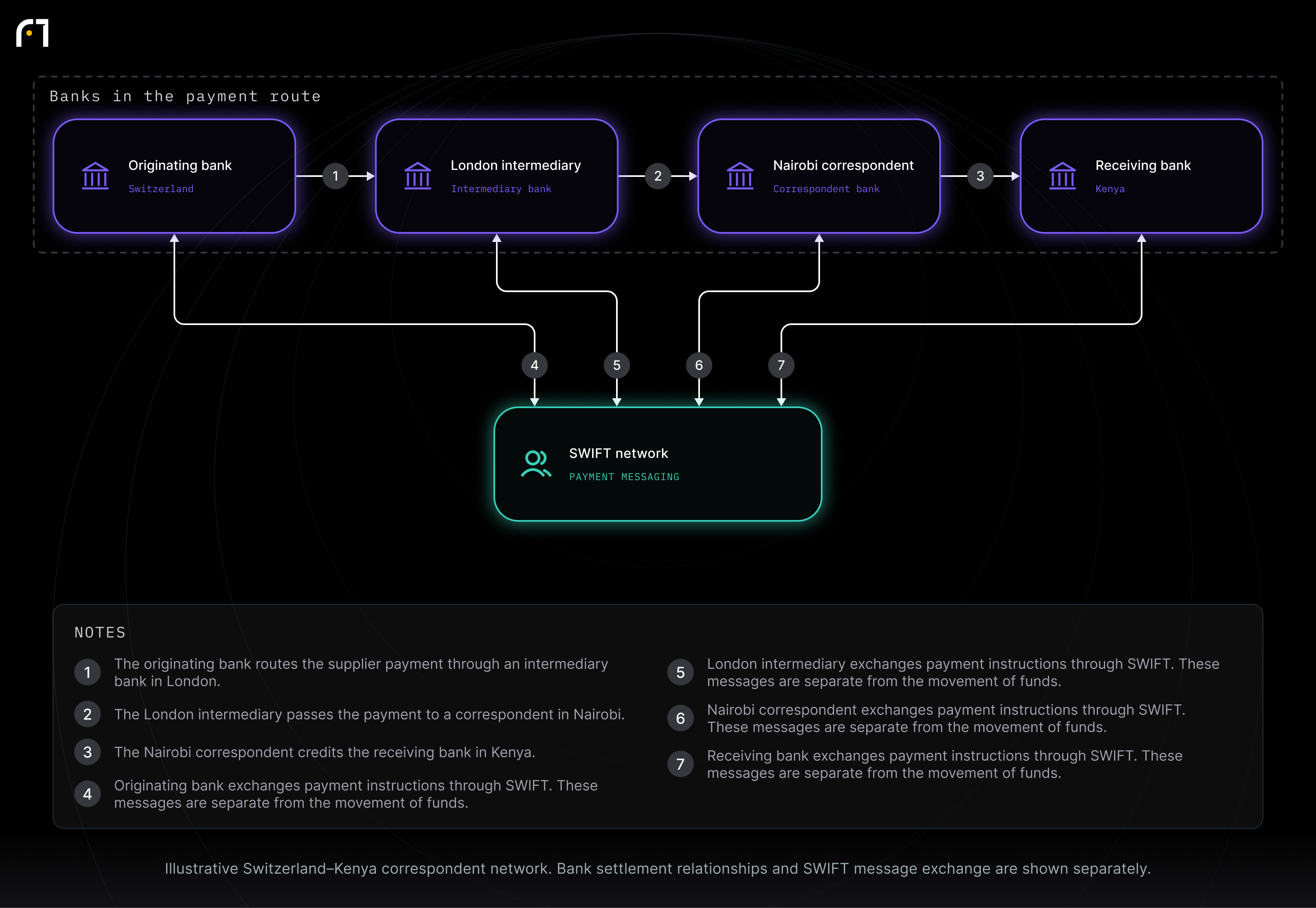1316x908 pixels.
Task: Click note starting Receiving bank exchanges payment instructions
Action: point(945,765)
